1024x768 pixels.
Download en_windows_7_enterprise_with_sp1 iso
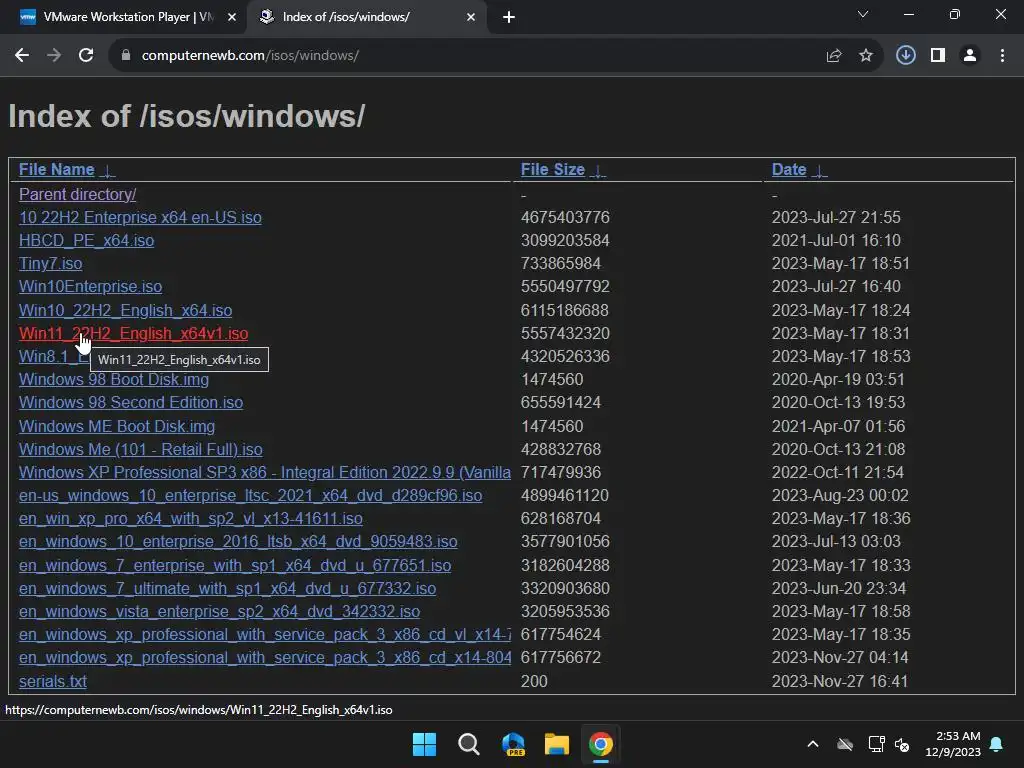point(235,566)
